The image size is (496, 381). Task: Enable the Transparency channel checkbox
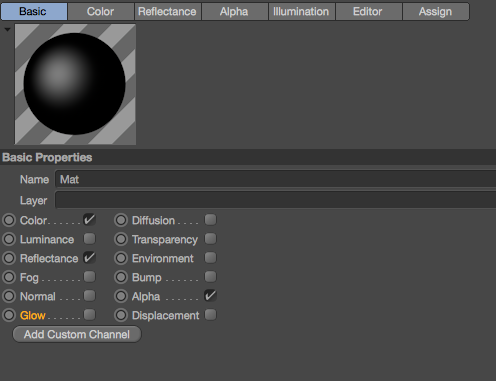pos(210,239)
